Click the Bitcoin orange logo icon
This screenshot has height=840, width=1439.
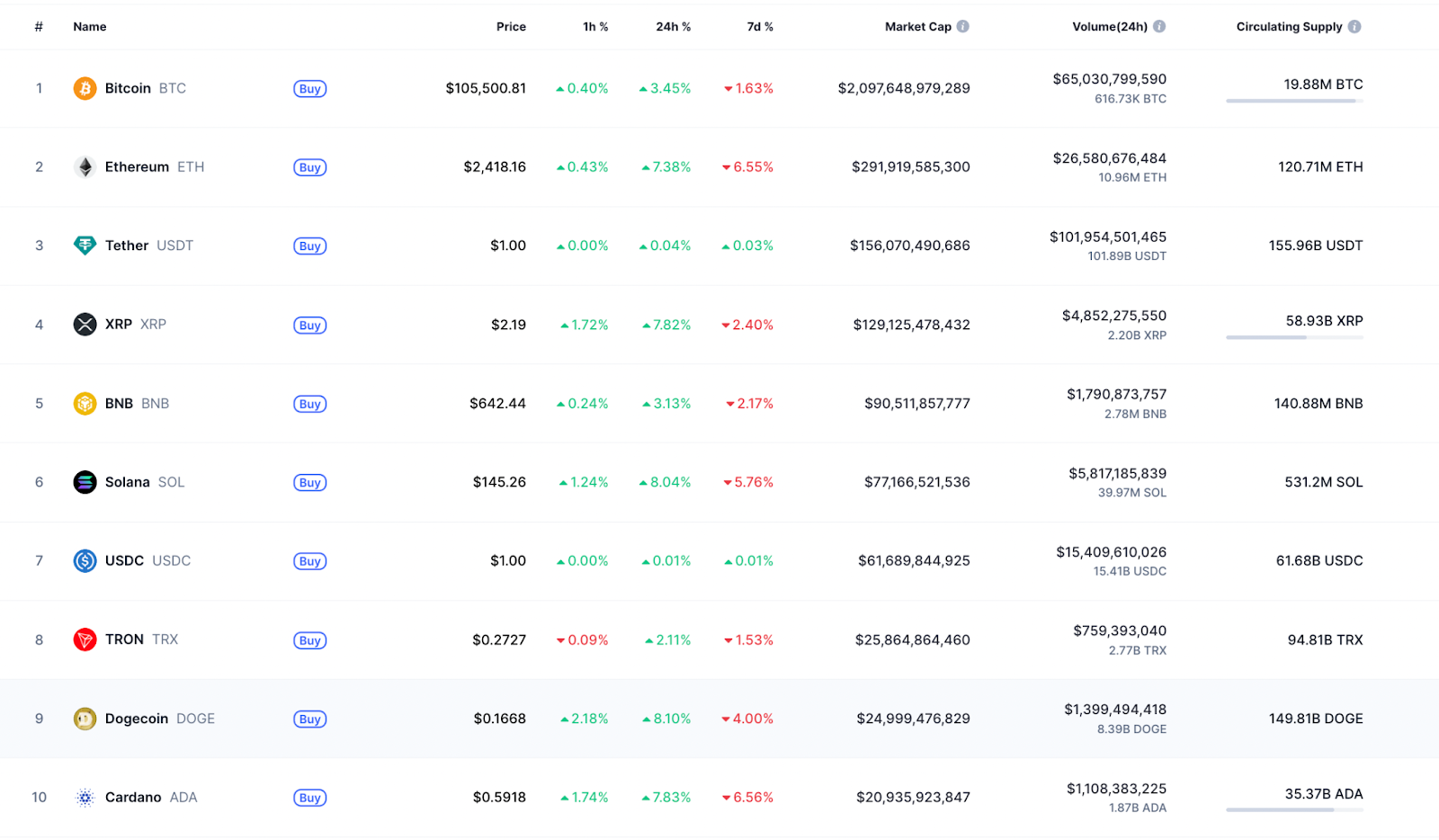(x=85, y=88)
